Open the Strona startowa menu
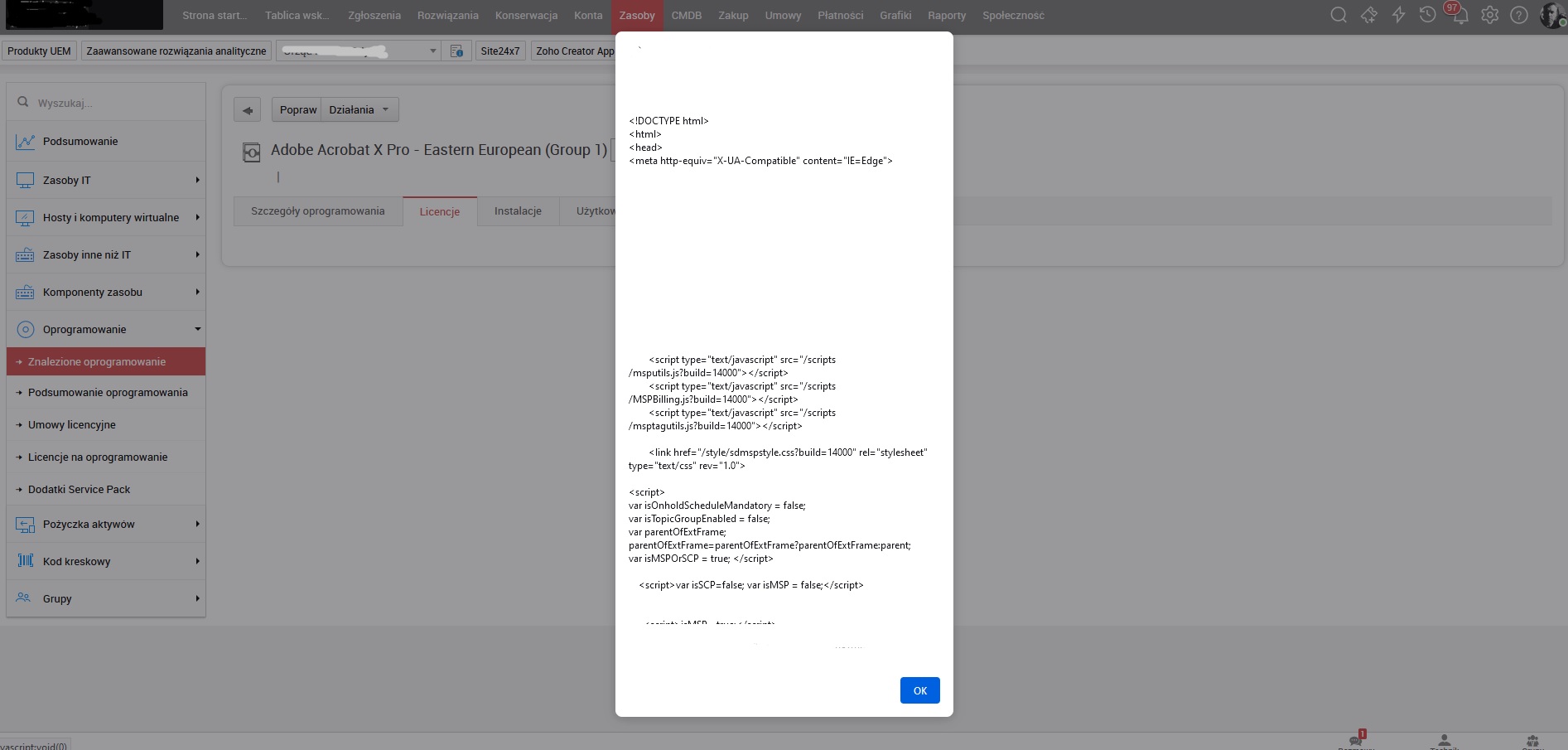The width and height of the screenshot is (1568, 750). click(215, 16)
